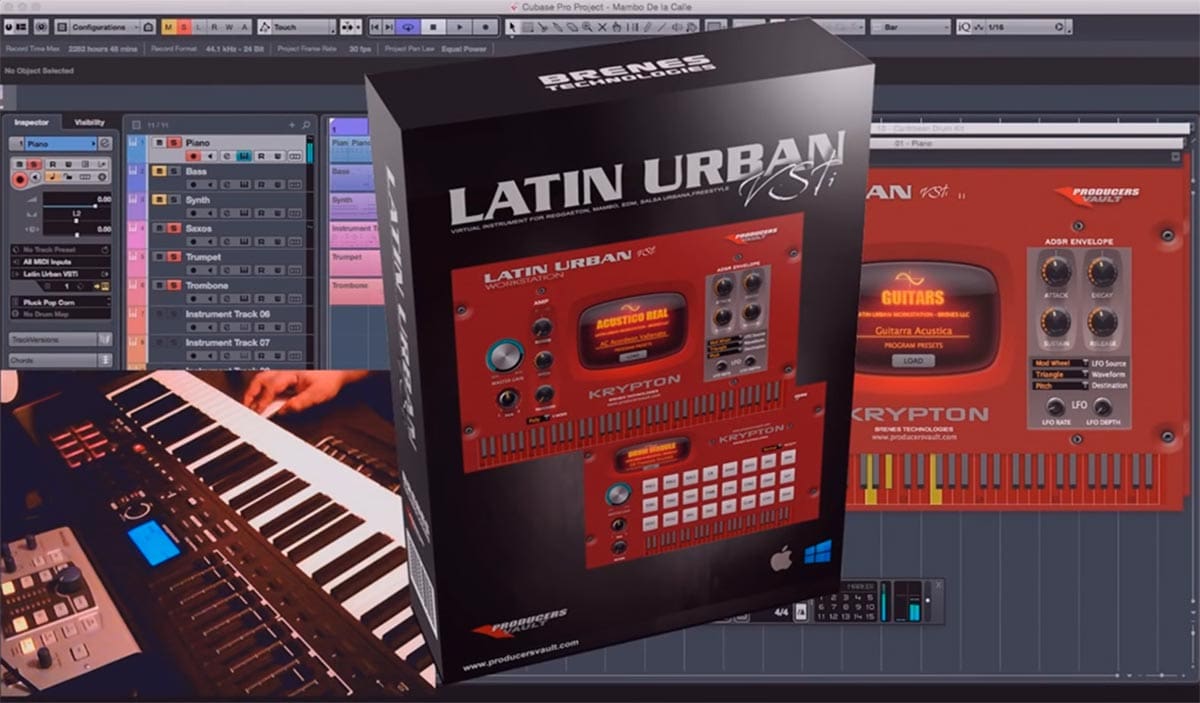Toggle monitor on the Synth track
1200x703 pixels.
(x=210, y=214)
